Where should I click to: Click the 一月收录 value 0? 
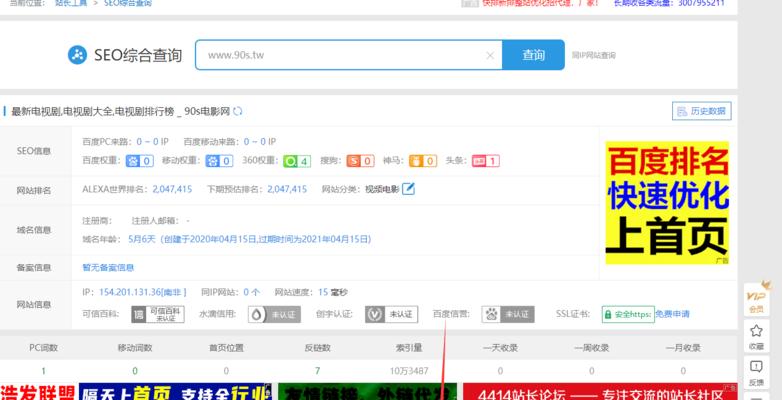(x=683, y=371)
